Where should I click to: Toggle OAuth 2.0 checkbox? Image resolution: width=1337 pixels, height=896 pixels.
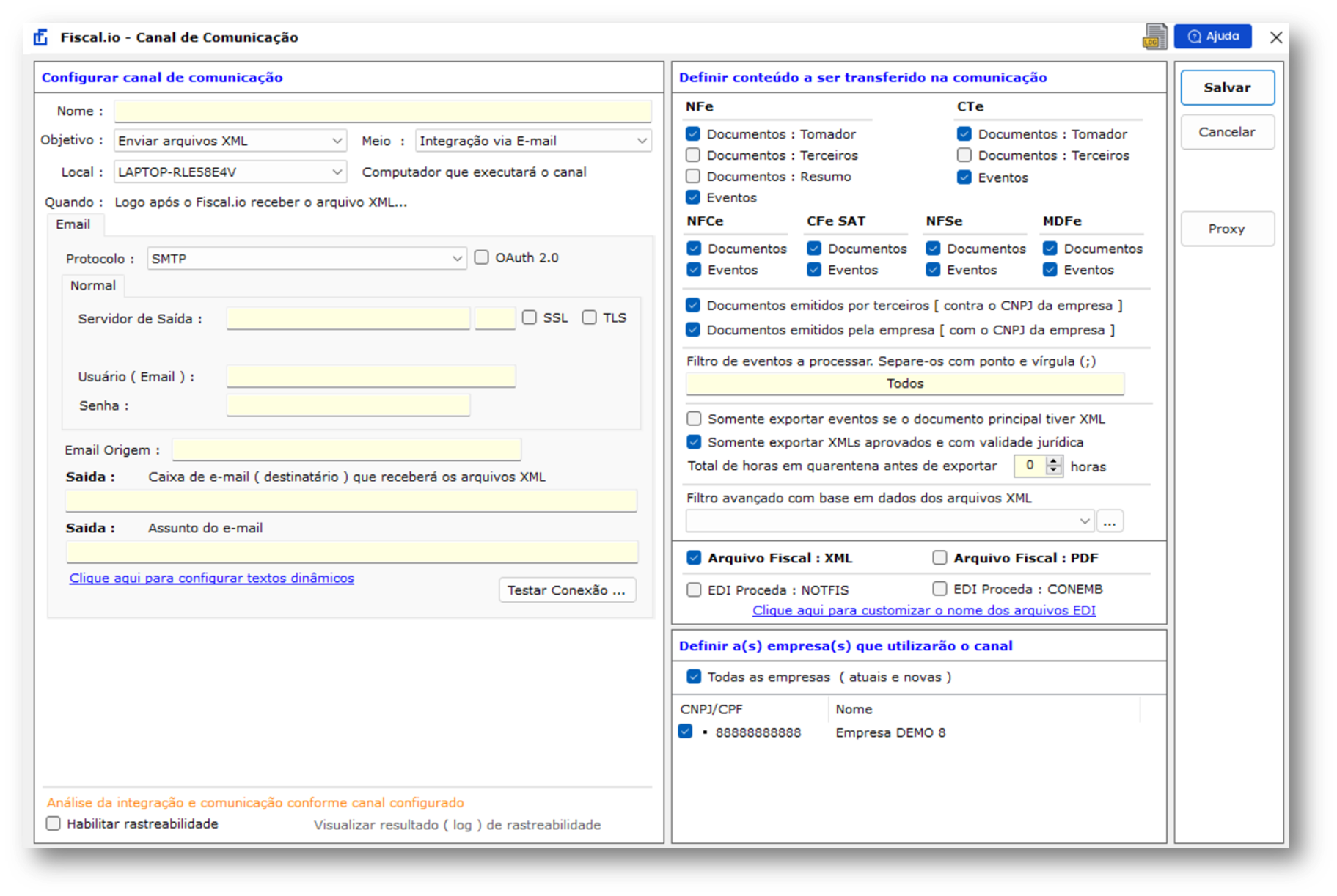coord(481,257)
